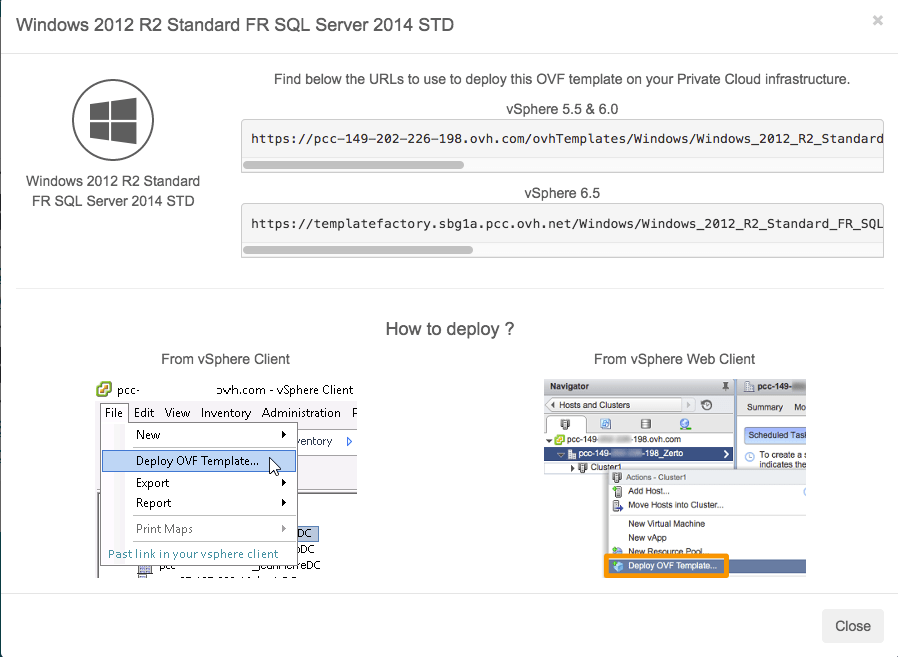Select the Hosts and Clusters view icon
Image resolution: width=898 pixels, height=657 pixels.
pos(565,423)
